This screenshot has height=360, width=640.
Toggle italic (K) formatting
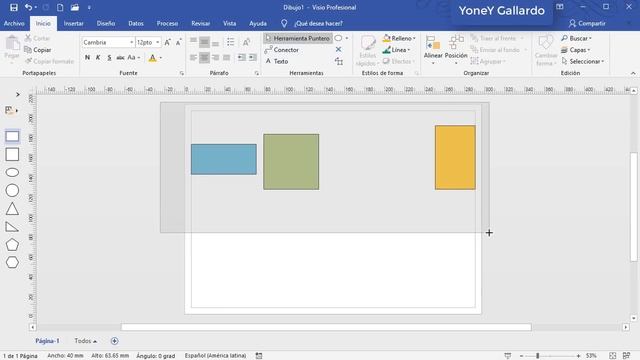click(x=98, y=58)
